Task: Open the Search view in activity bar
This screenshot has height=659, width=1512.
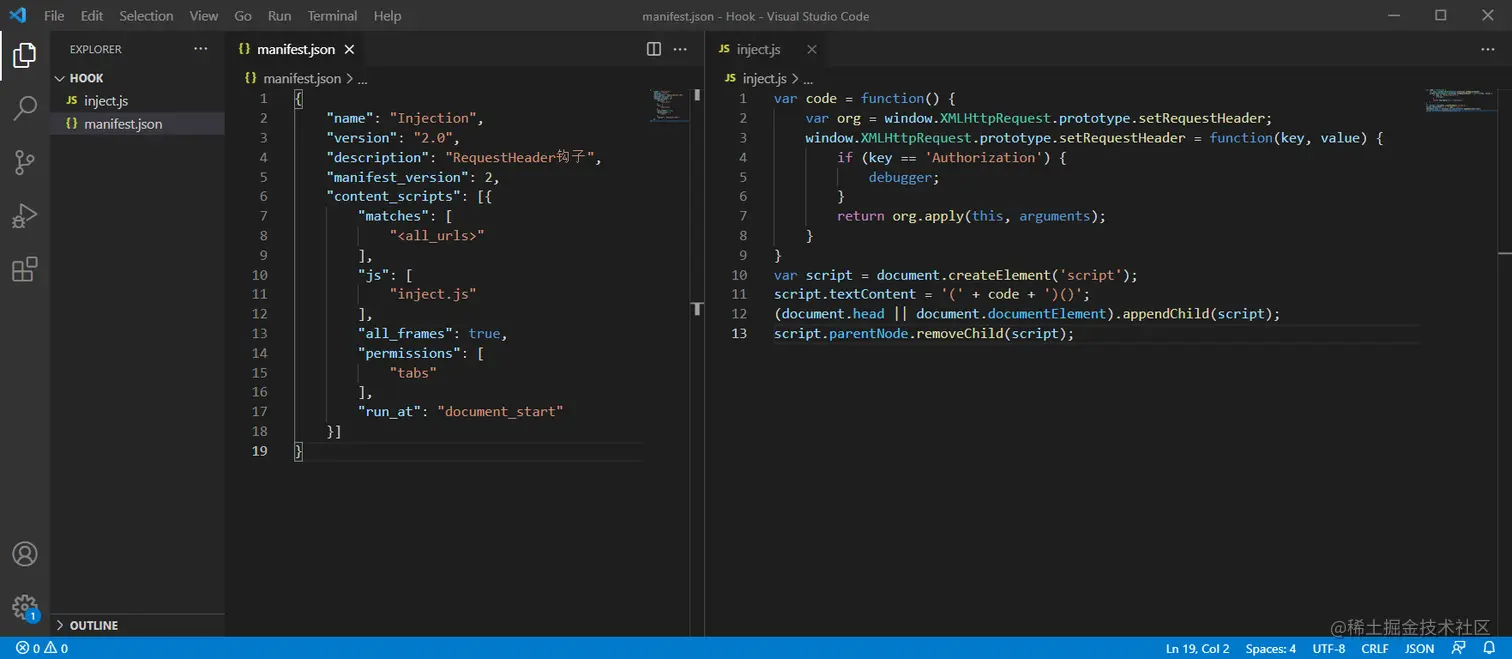Action: [x=25, y=108]
